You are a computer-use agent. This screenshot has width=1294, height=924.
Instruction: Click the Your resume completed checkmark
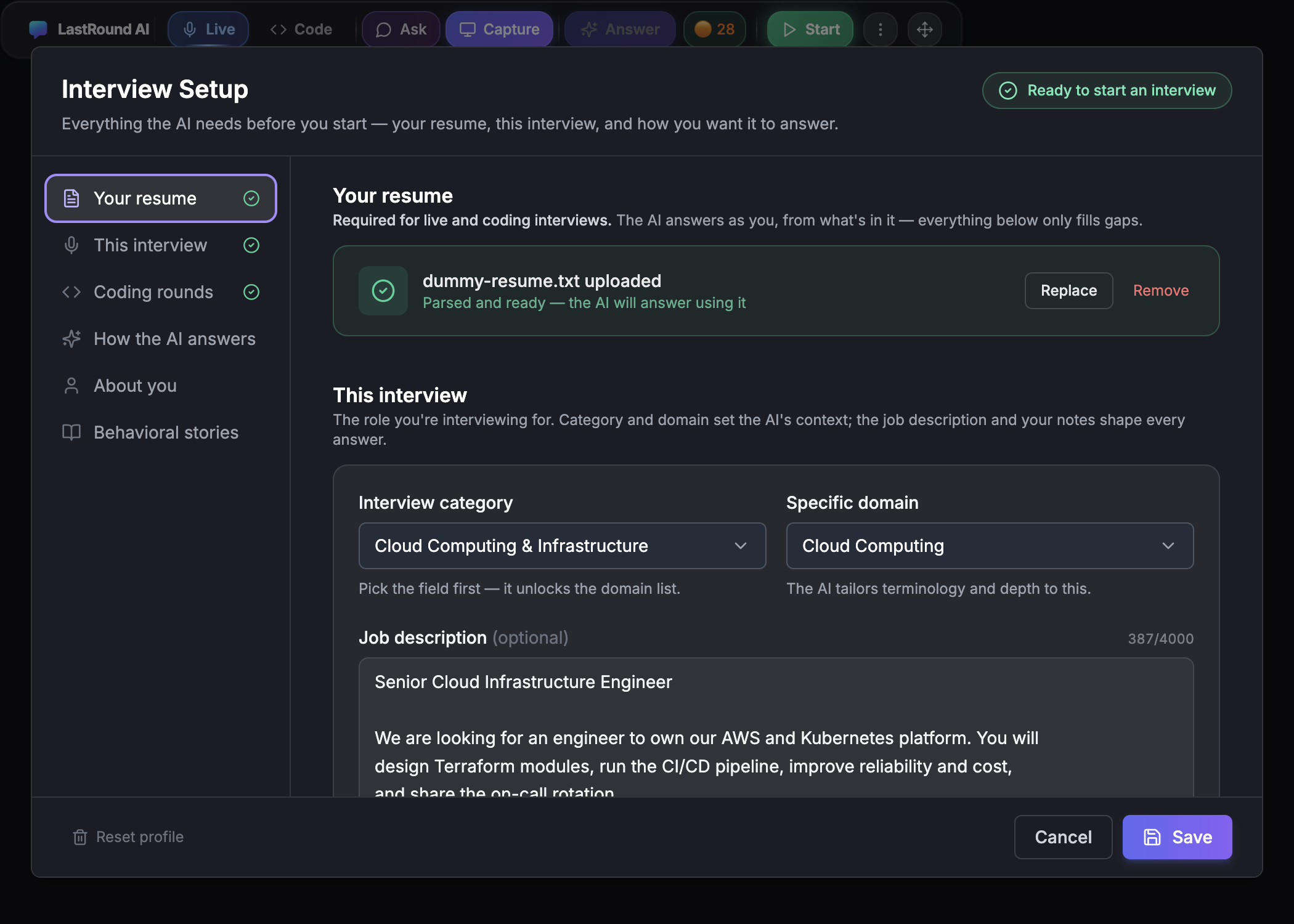(251, 198)
